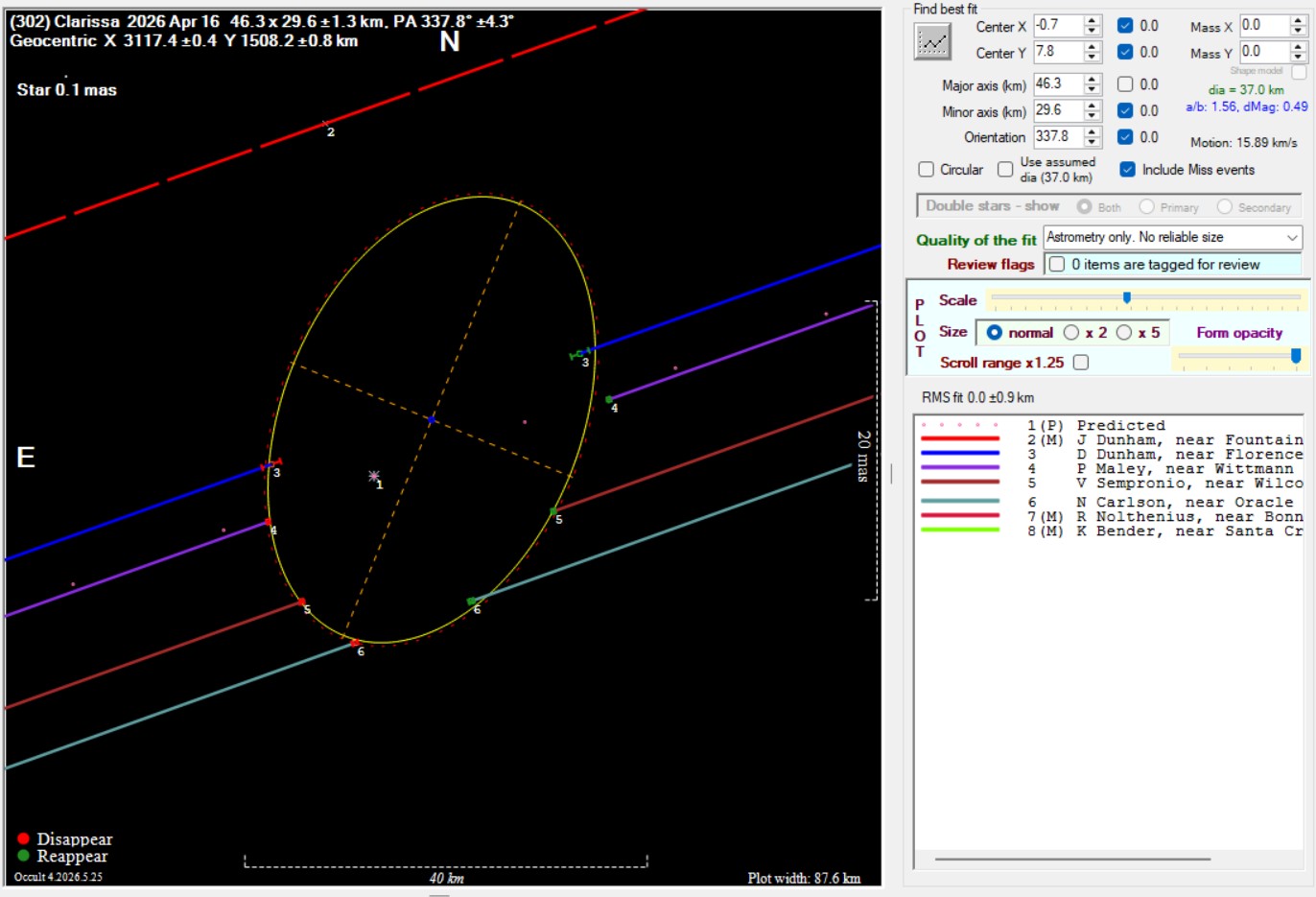Uncheck the Minor axis fix checkbox
This screenshot has height=897, width=1316.
(x=1125, y=110)
